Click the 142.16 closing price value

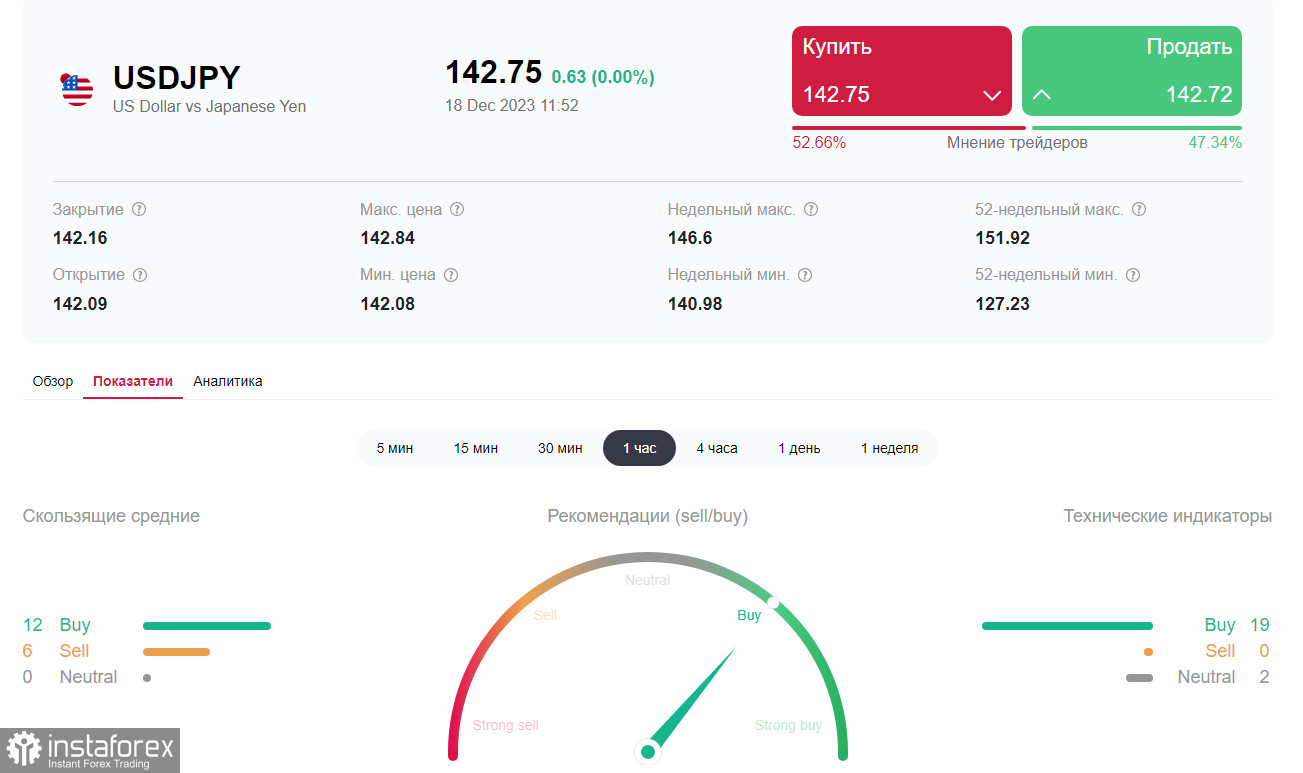point(80,238)
